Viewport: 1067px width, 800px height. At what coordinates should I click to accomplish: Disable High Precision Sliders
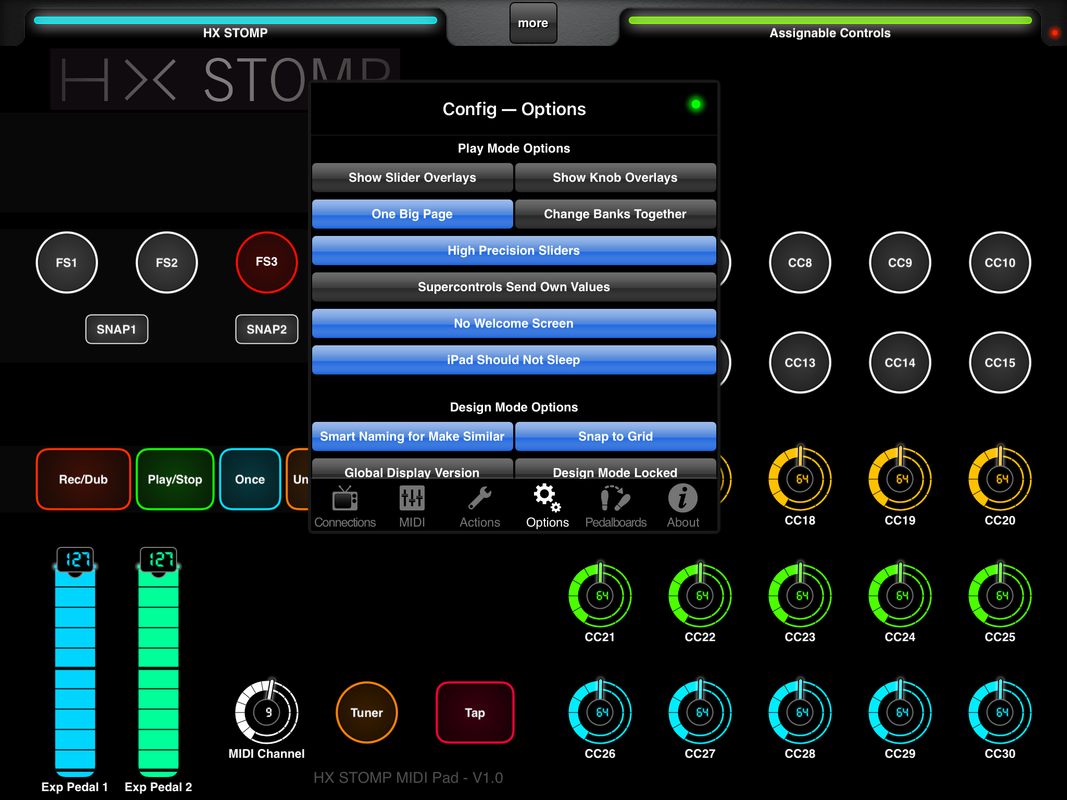tap(514, 250)
